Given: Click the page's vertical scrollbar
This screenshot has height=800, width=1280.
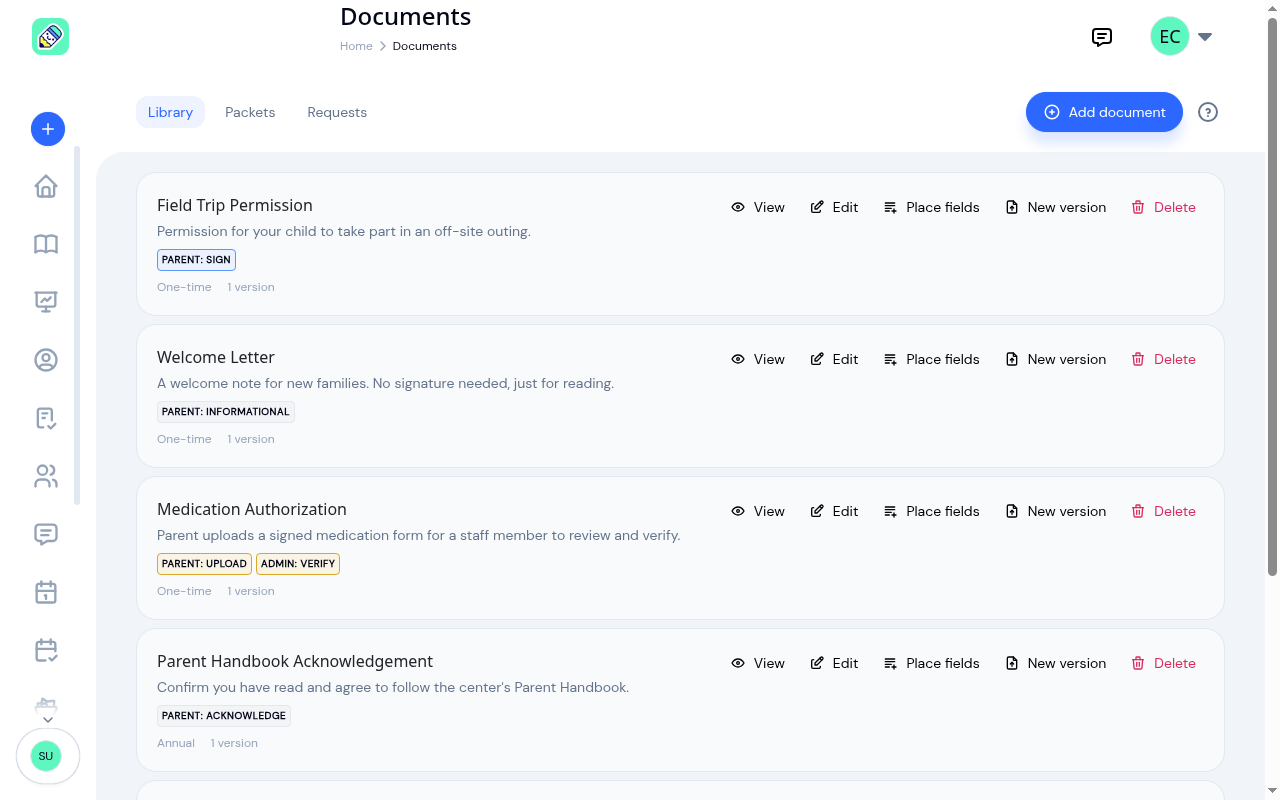Looking at the screenshot, I should coord(1273,296).
